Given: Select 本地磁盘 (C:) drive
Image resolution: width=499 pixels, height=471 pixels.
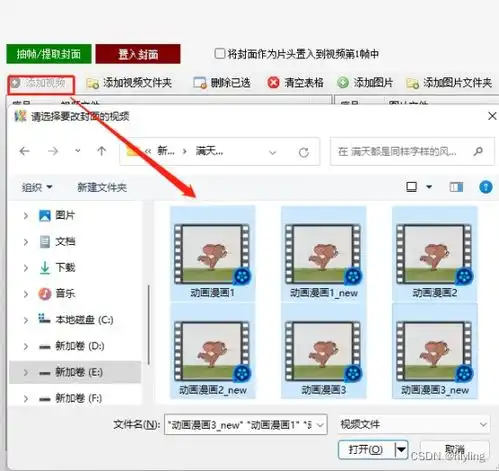Looking at the screenshot, I should pos(84,320).
